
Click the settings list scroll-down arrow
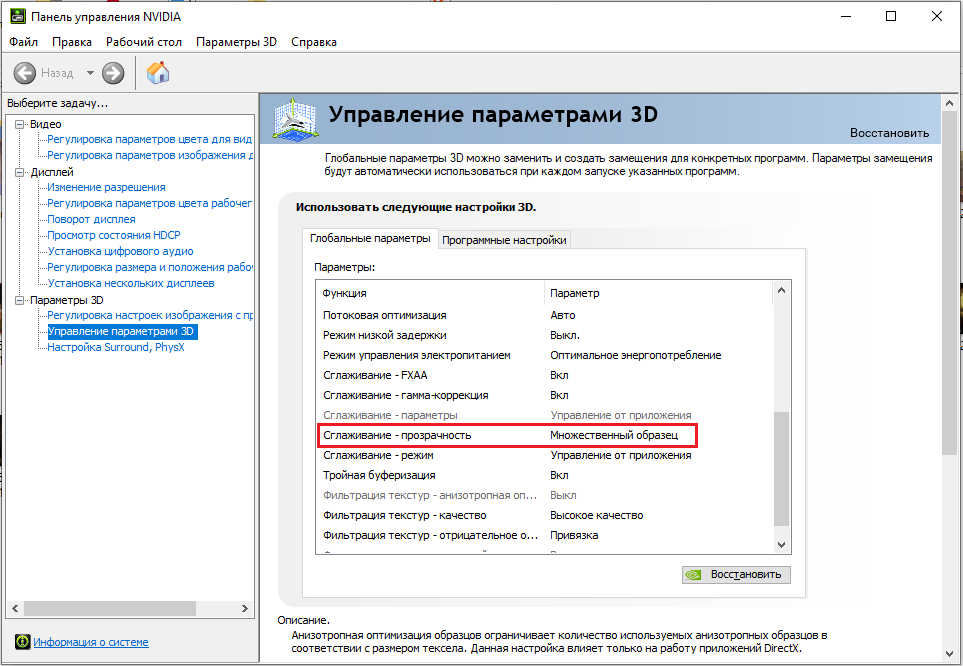click(x=781, y=544)
